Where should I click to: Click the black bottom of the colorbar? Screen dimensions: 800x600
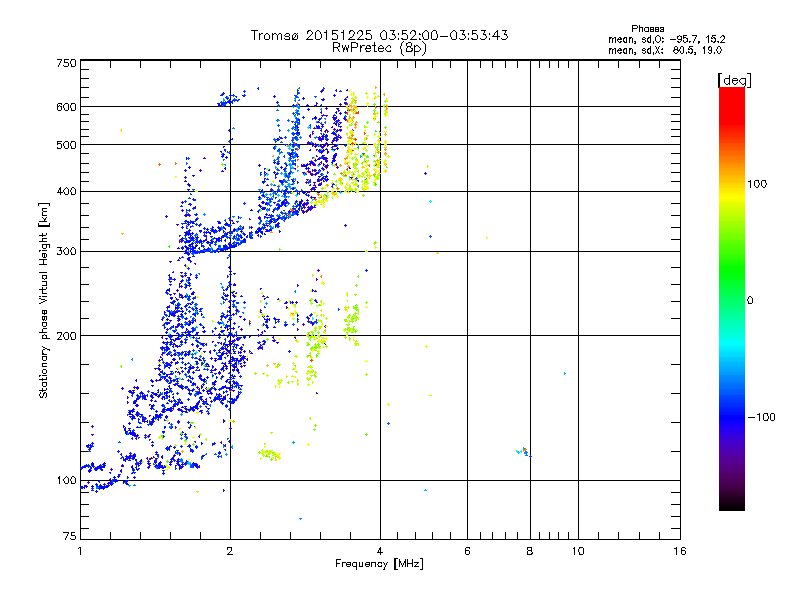click(732, 503)
